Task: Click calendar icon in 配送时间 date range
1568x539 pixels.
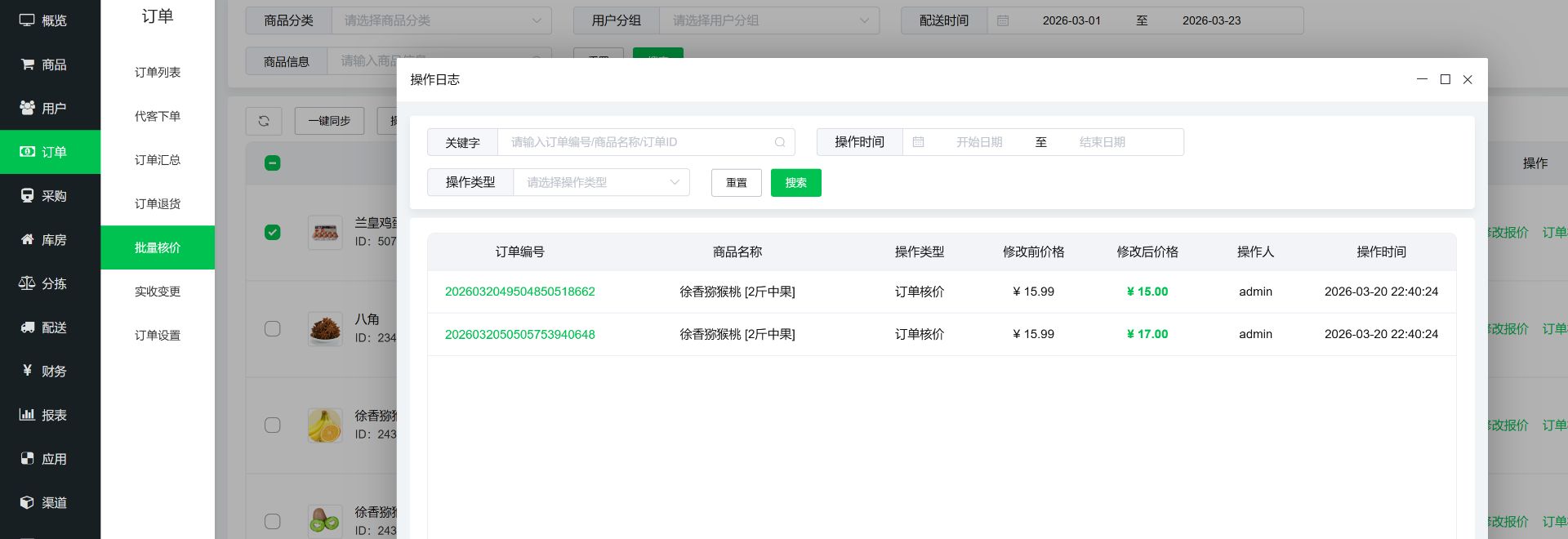Action: [x=1003, y=20]
